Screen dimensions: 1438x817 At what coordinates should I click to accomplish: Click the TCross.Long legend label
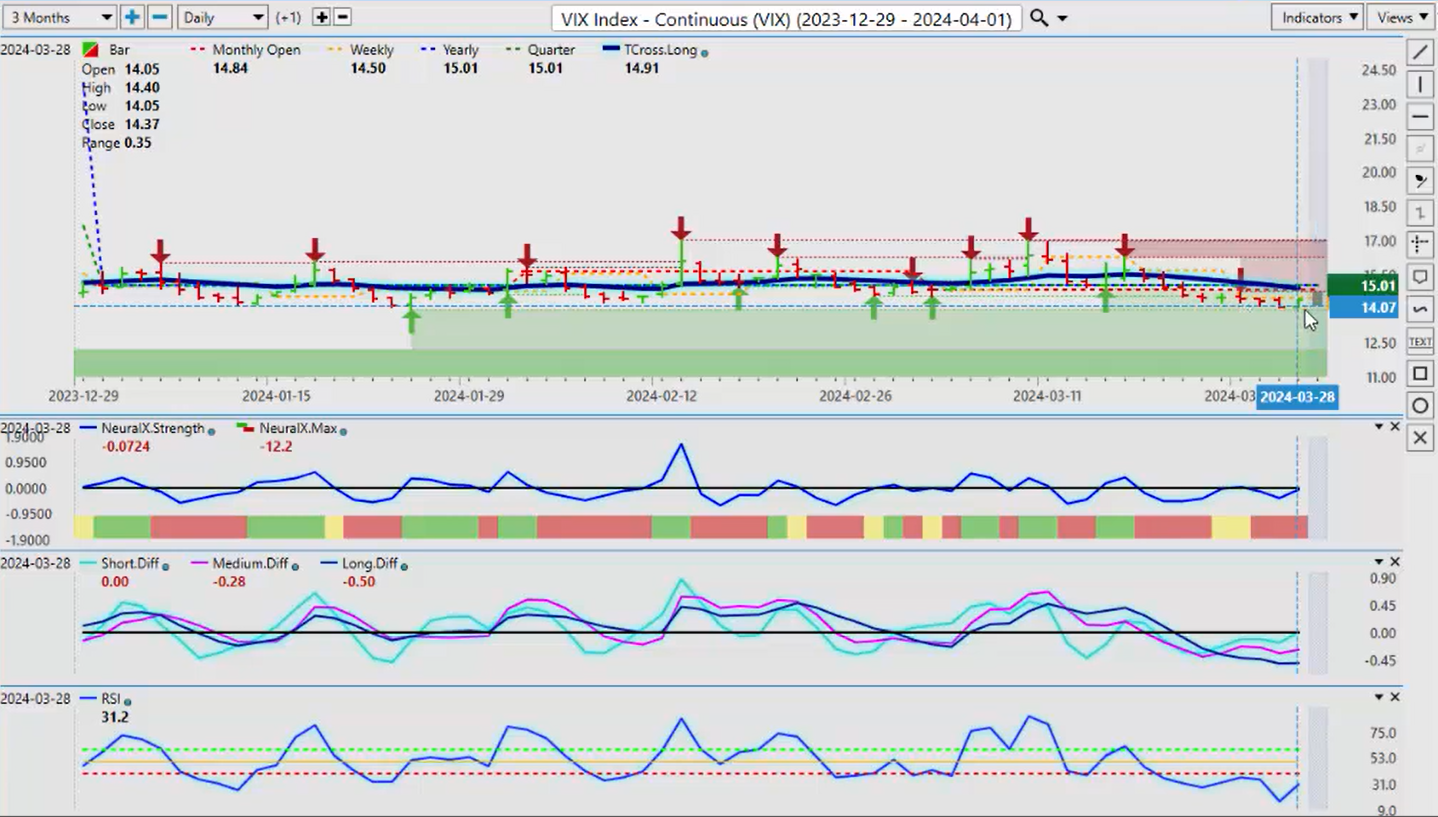tap(660, 50)
